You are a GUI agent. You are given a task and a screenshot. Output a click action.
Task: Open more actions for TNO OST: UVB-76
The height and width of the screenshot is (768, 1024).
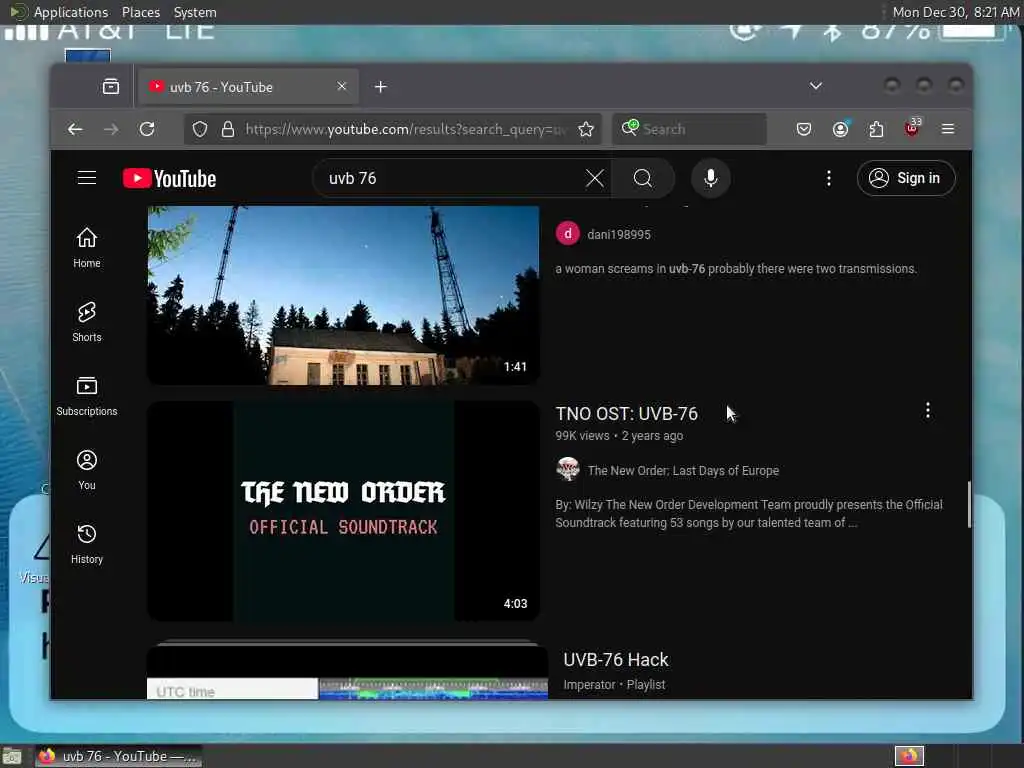click(927, 410)
